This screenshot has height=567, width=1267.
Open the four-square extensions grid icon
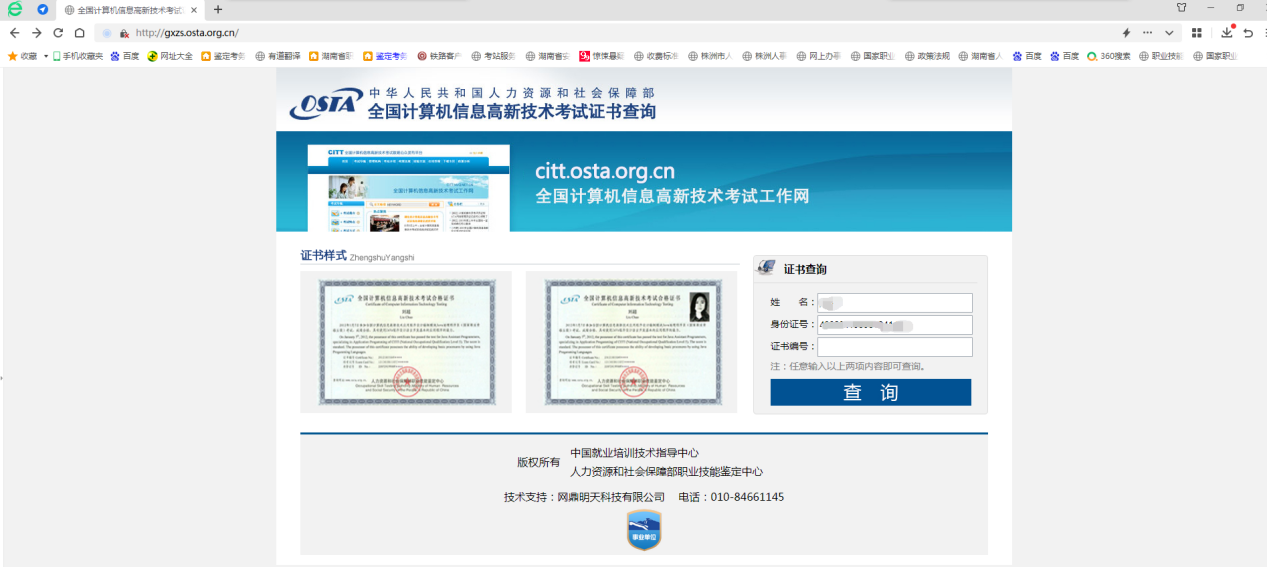coord(1196,33)
